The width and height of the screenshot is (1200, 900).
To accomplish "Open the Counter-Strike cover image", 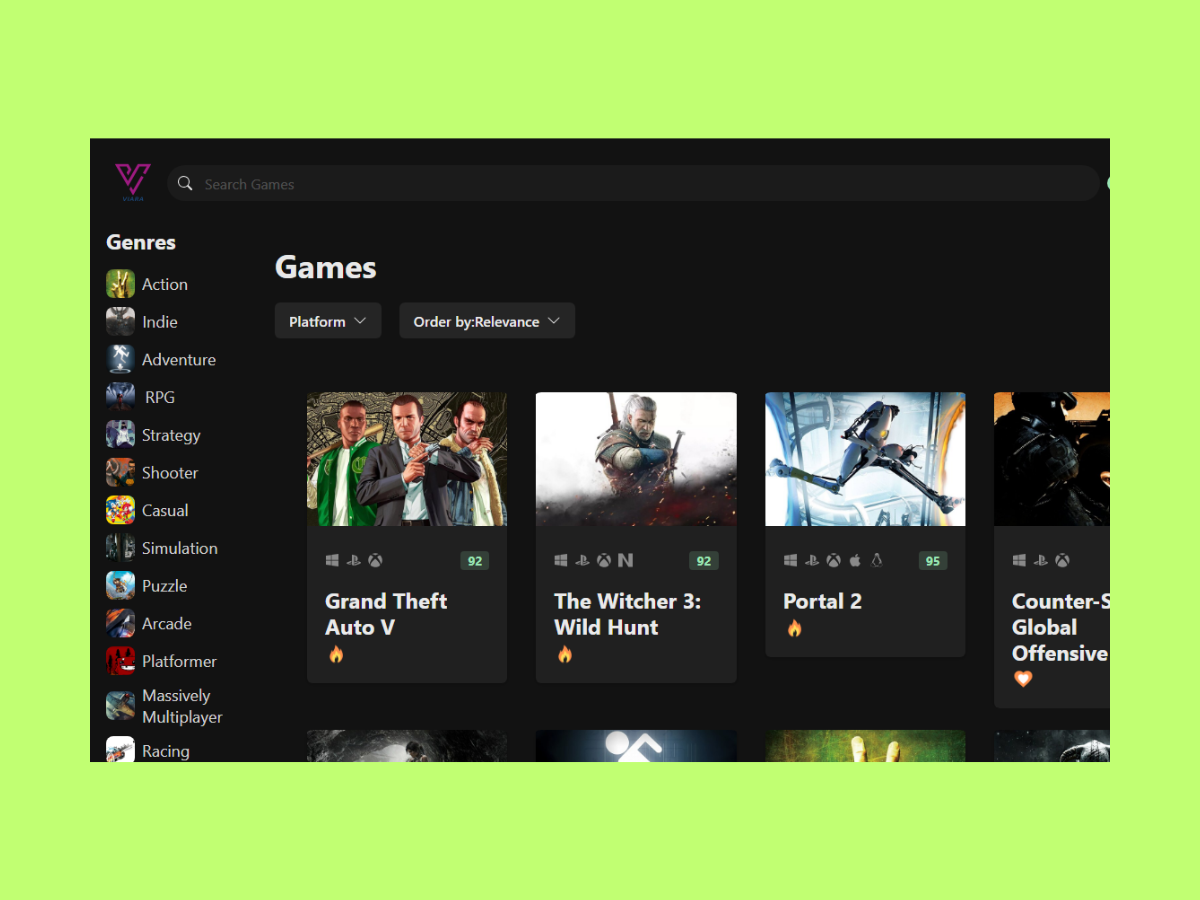I will (1052, 459).
